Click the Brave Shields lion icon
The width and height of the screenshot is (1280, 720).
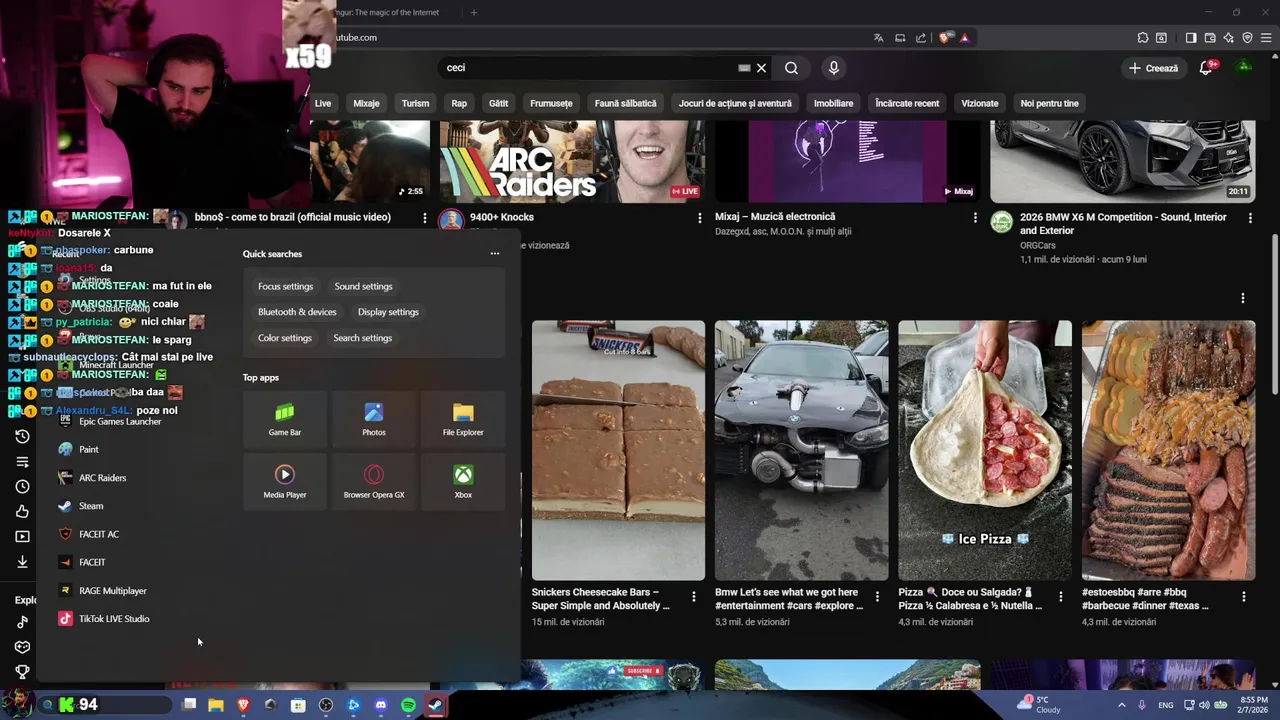point(944,38)
